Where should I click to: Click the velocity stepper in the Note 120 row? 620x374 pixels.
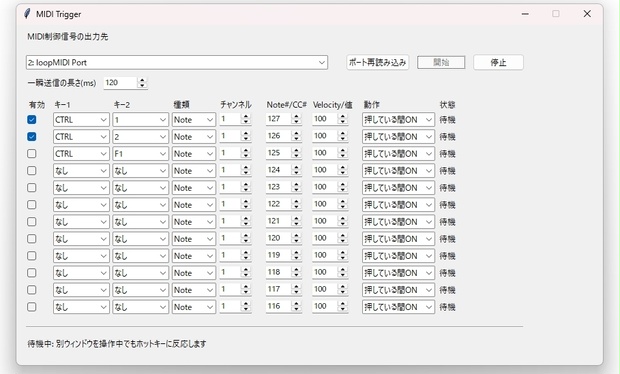343,238
